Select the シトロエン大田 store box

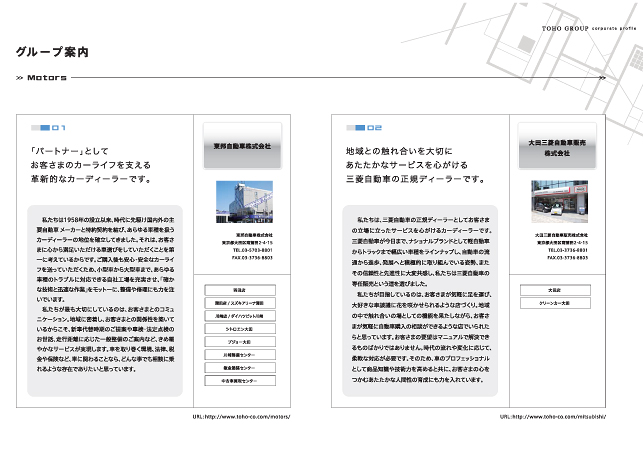(x=240, y=329)
